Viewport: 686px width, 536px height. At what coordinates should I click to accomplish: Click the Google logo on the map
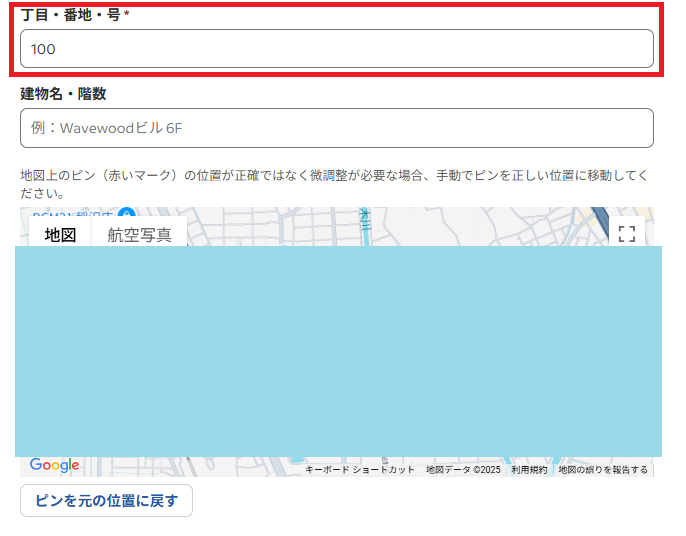click(x=54, y=465)
